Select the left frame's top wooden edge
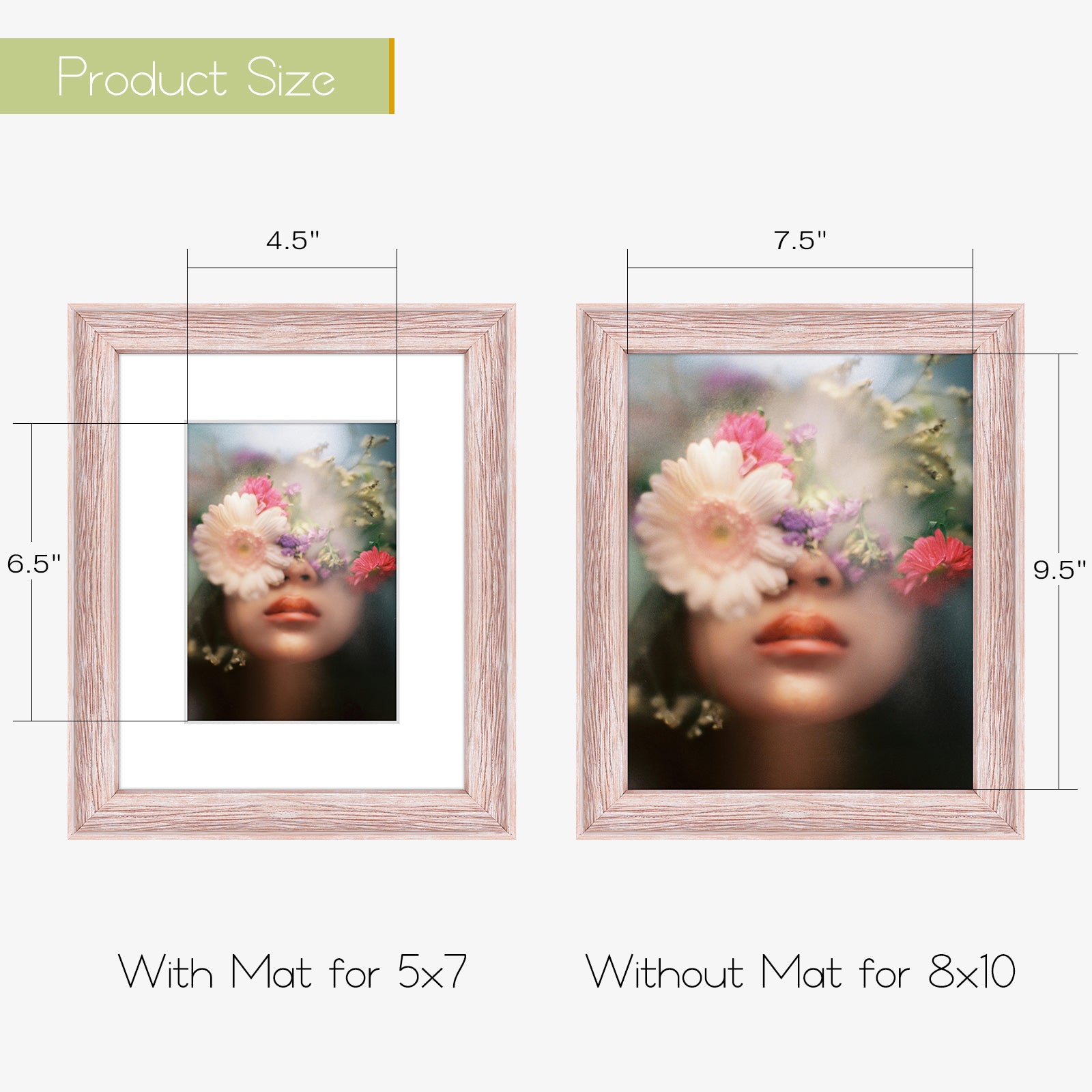Viewport: 1092px width, 1092px height. click(x=292, y=329)
